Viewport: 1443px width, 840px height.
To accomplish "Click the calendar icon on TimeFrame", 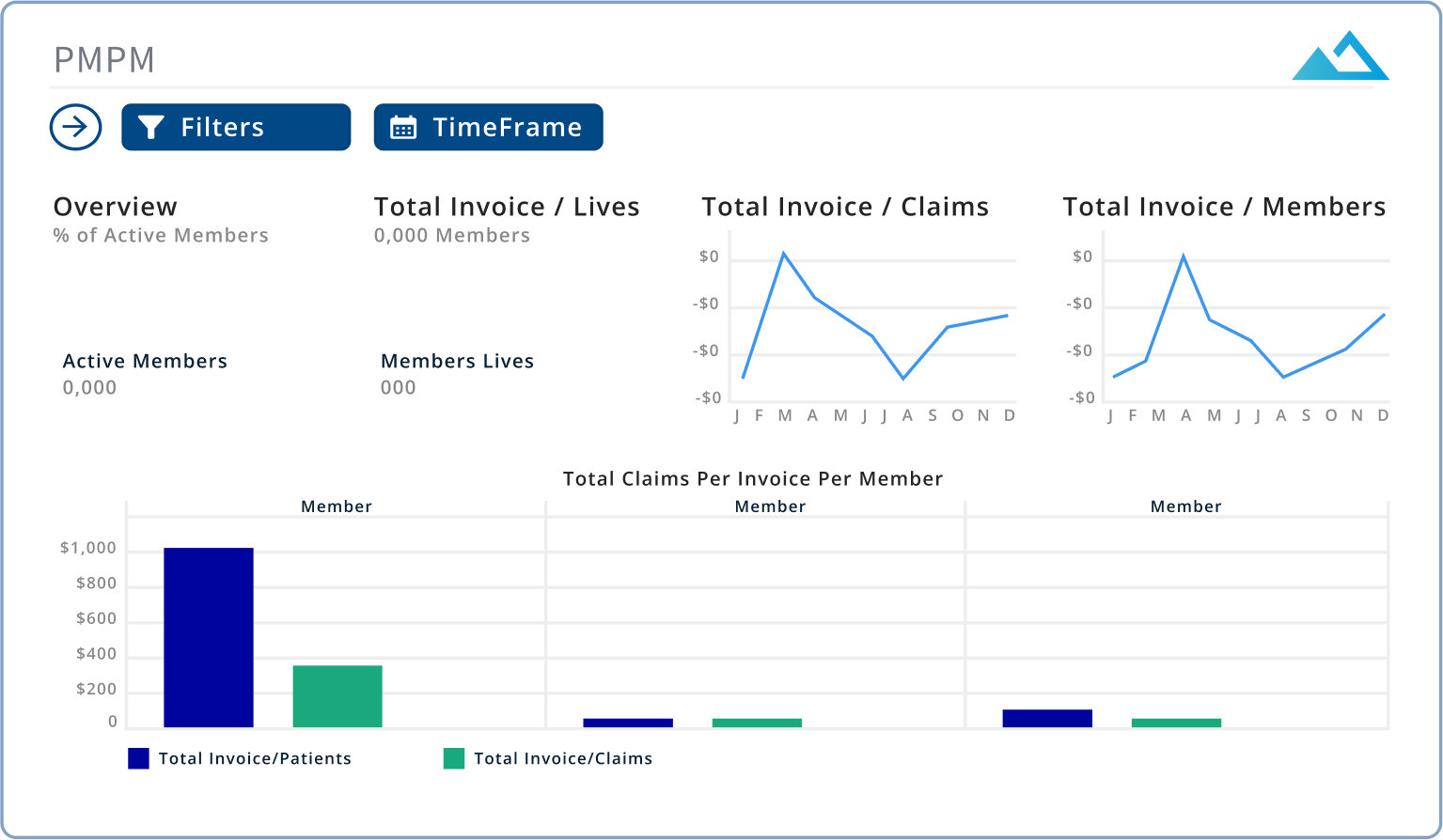I will coord(403,128).
